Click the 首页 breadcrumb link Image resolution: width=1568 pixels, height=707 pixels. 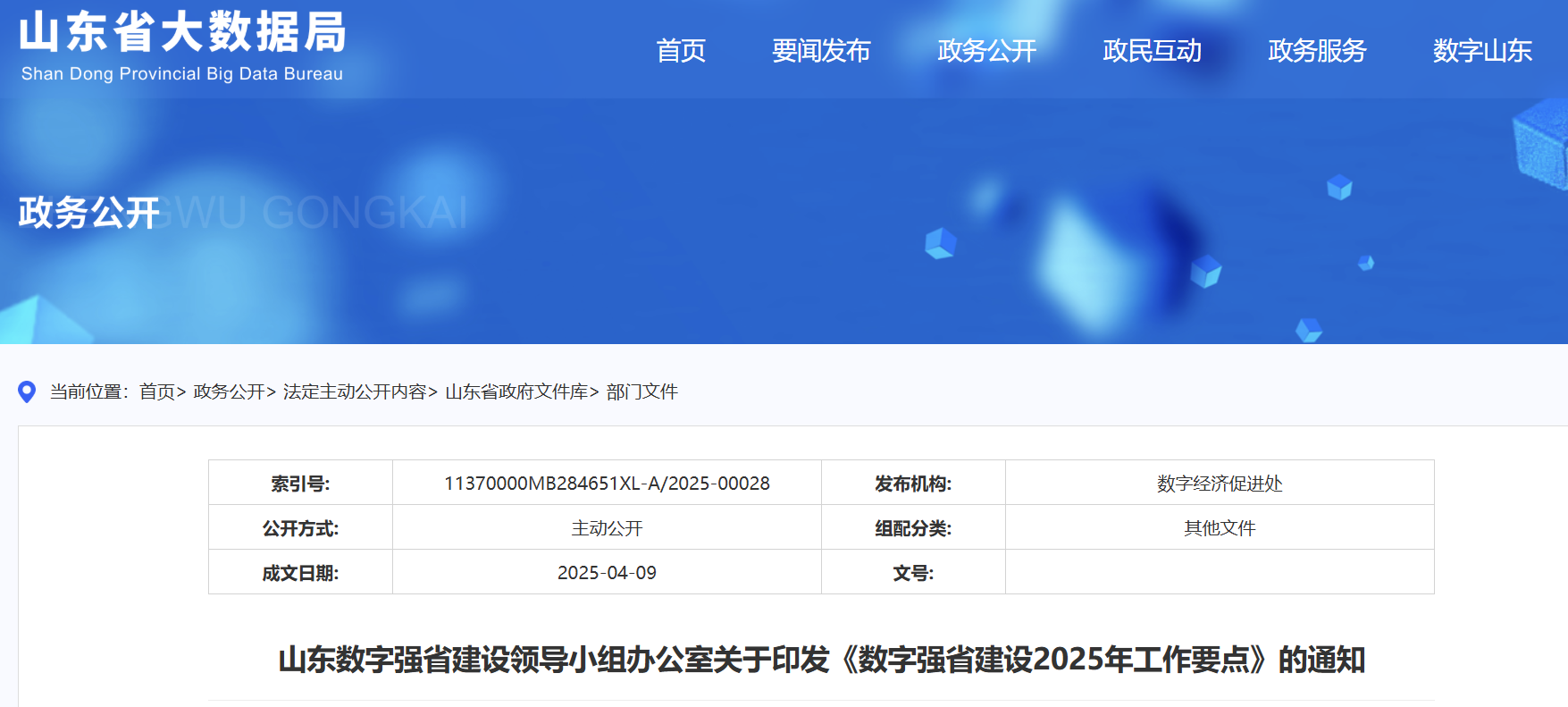tap(157, 391)
